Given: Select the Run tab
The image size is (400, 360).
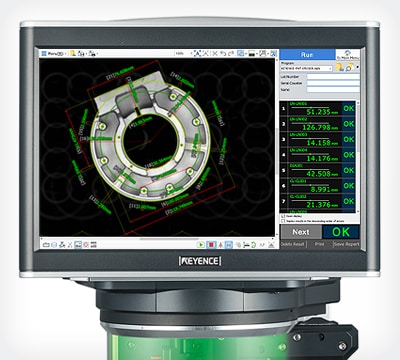Looking at the screenshot, I should point(307,55).
